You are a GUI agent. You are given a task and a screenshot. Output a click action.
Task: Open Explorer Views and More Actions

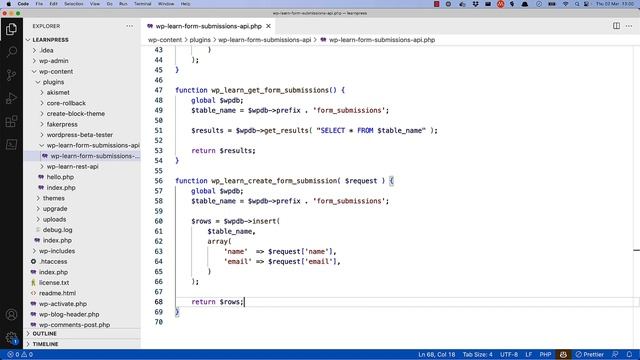(x=129, y=26)
